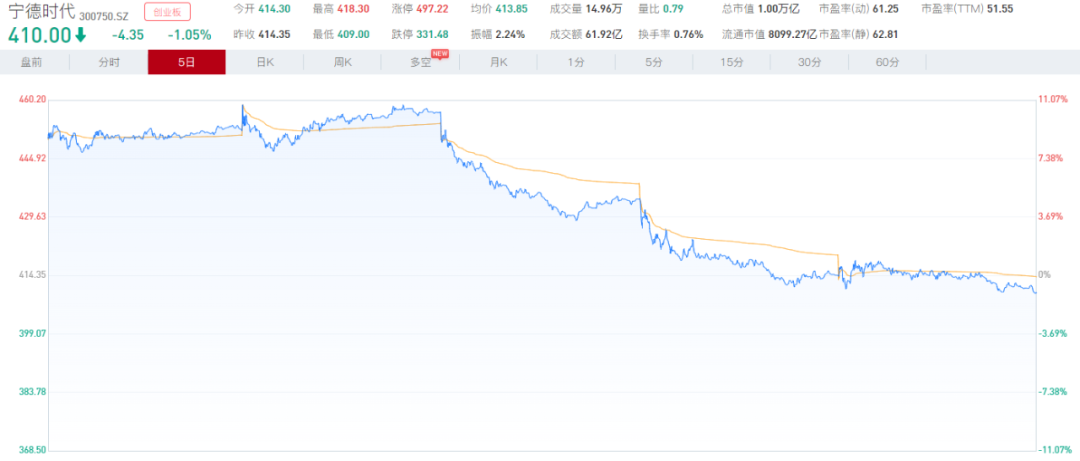This screenshot has width=1080, height=461.
Task: Click the 410.00 current price
Action: [38, 35]
